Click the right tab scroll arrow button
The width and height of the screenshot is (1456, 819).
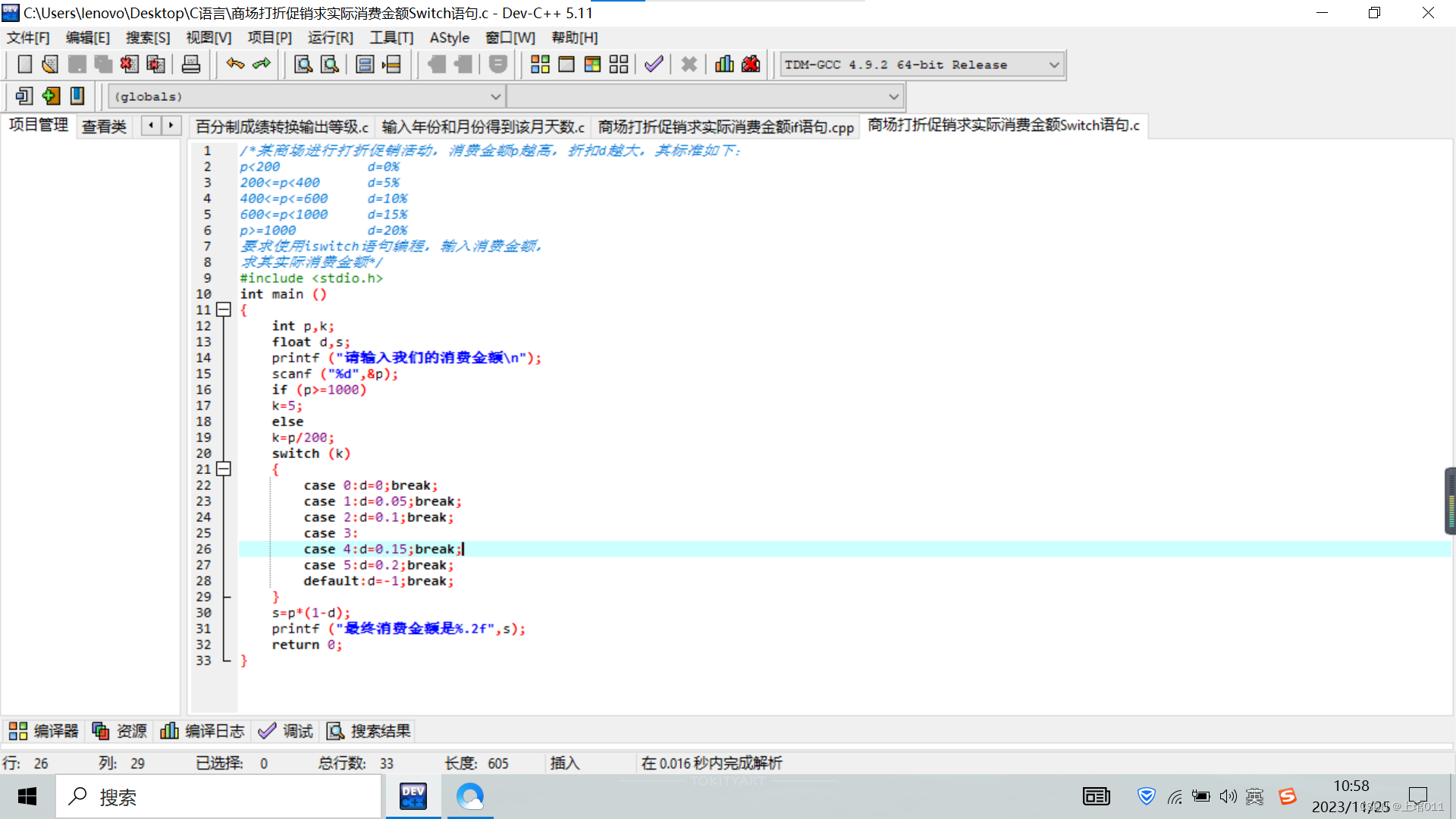point(171,125)
